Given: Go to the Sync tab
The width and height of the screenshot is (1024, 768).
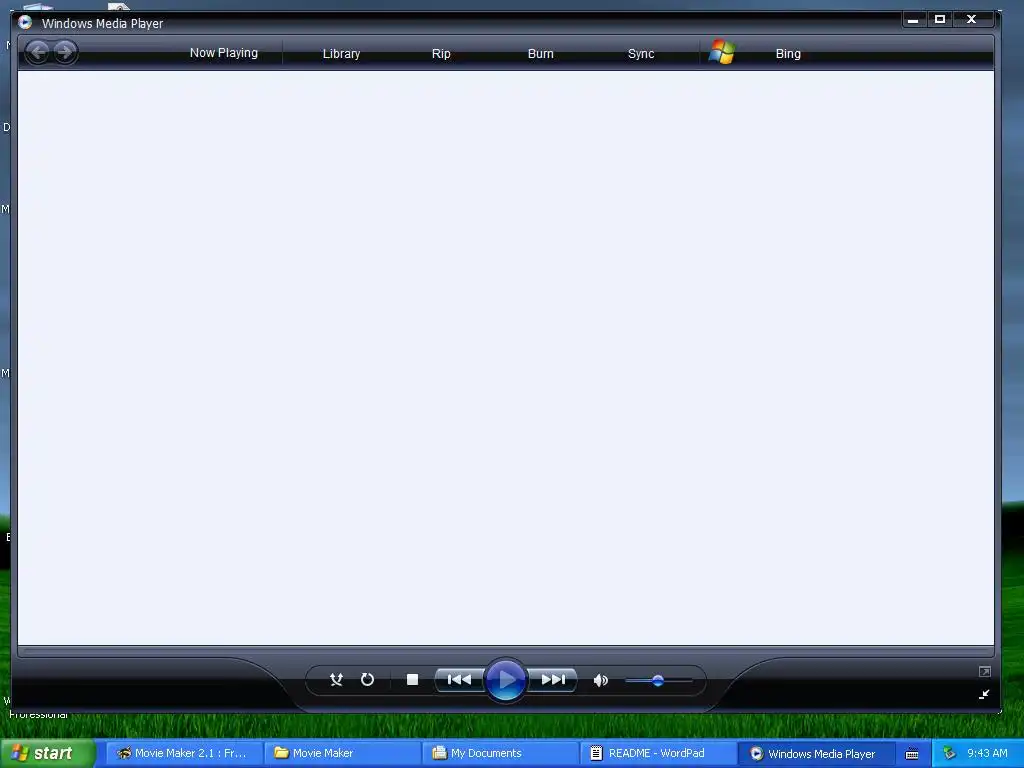Looking at the screenshot, I should [x=641, y=54].
